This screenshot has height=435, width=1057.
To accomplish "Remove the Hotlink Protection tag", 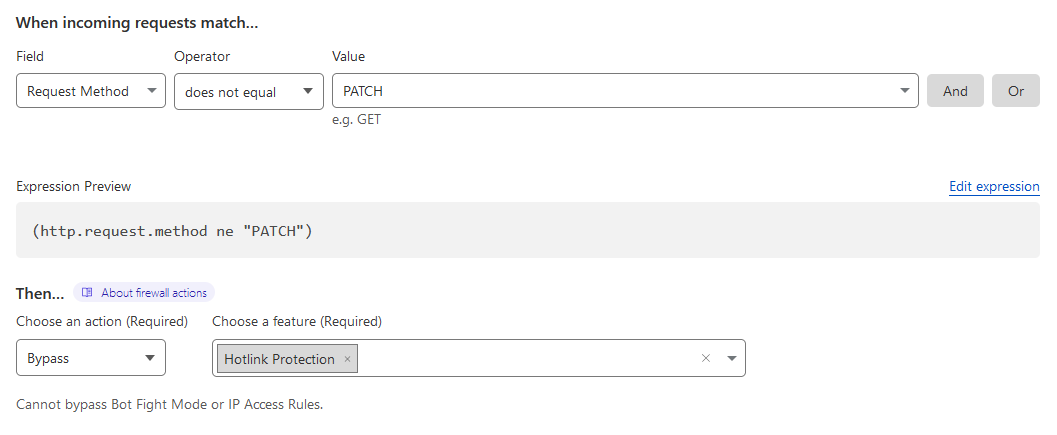I will tap(347, 359).
